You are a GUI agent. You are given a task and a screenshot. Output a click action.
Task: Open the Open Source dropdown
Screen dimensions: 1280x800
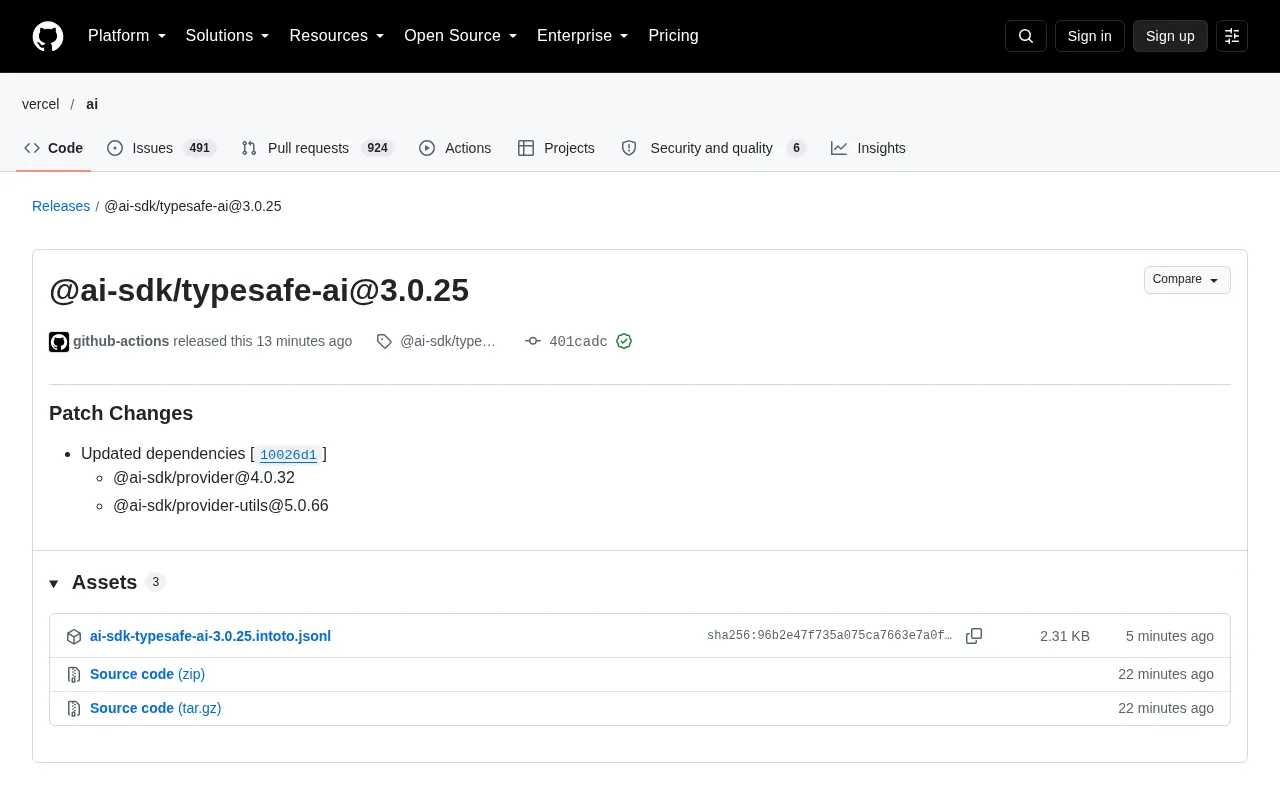coord(461,36)
